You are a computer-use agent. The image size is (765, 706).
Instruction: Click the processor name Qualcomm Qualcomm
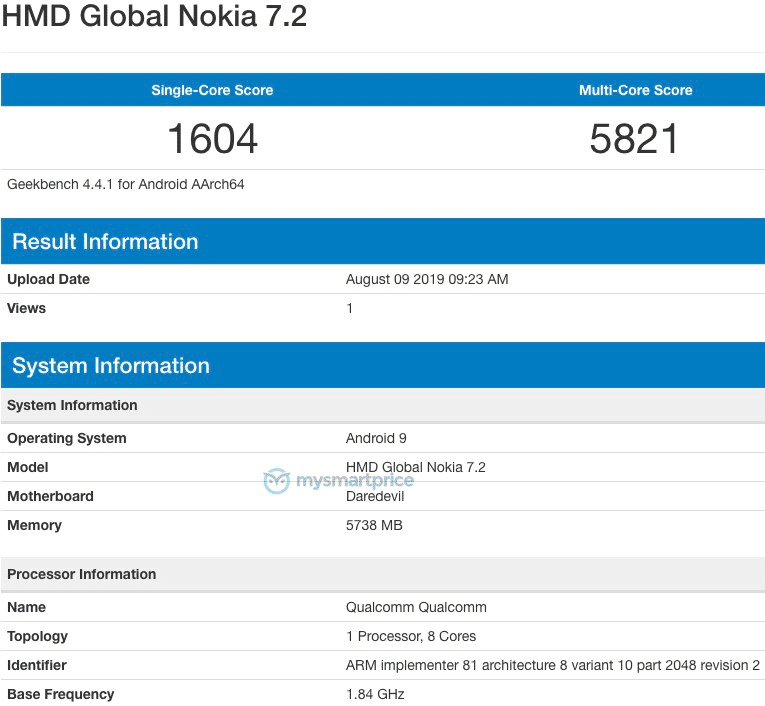click(x=416, y=607)
